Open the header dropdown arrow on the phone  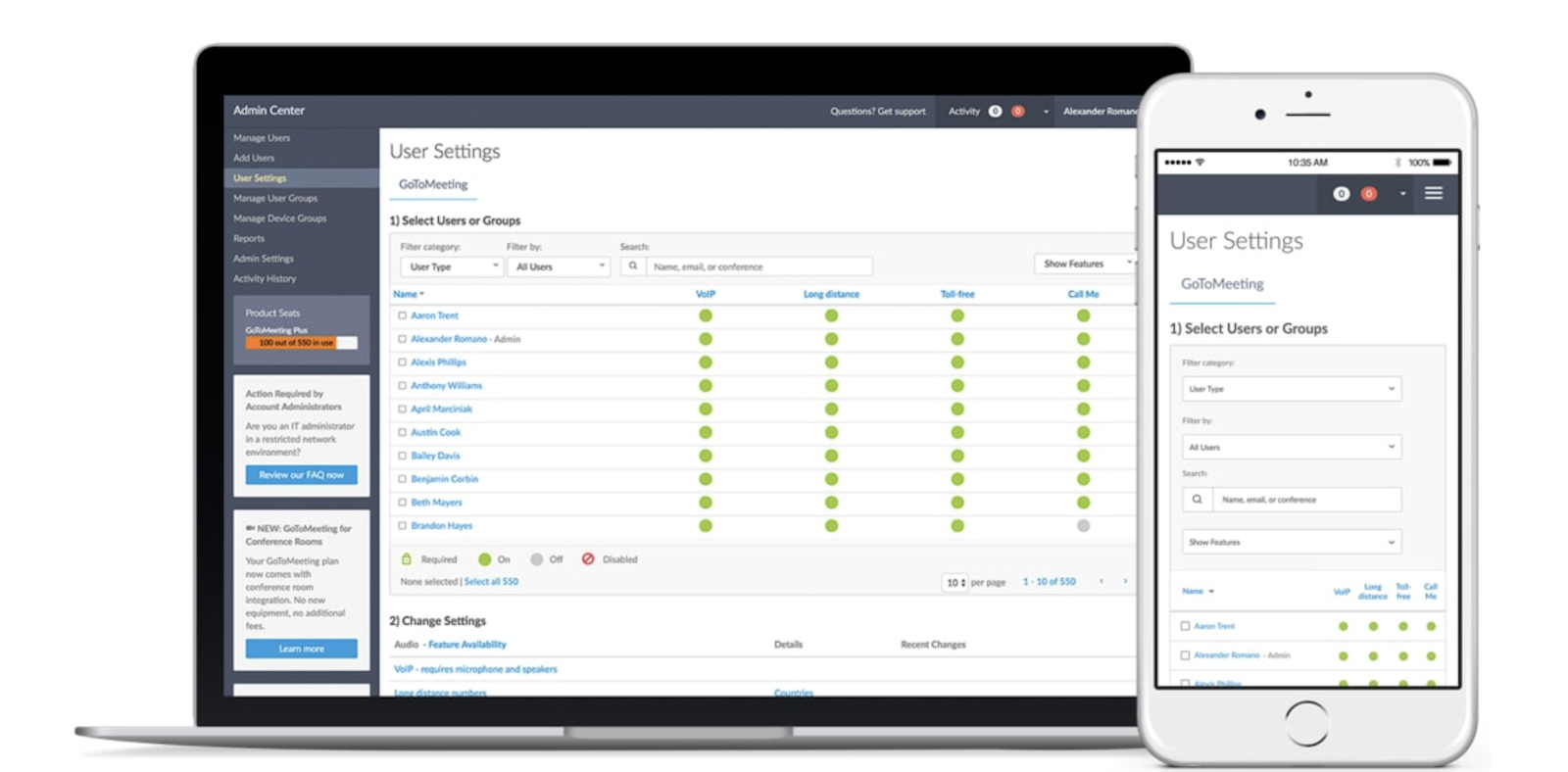[1402, 194]
